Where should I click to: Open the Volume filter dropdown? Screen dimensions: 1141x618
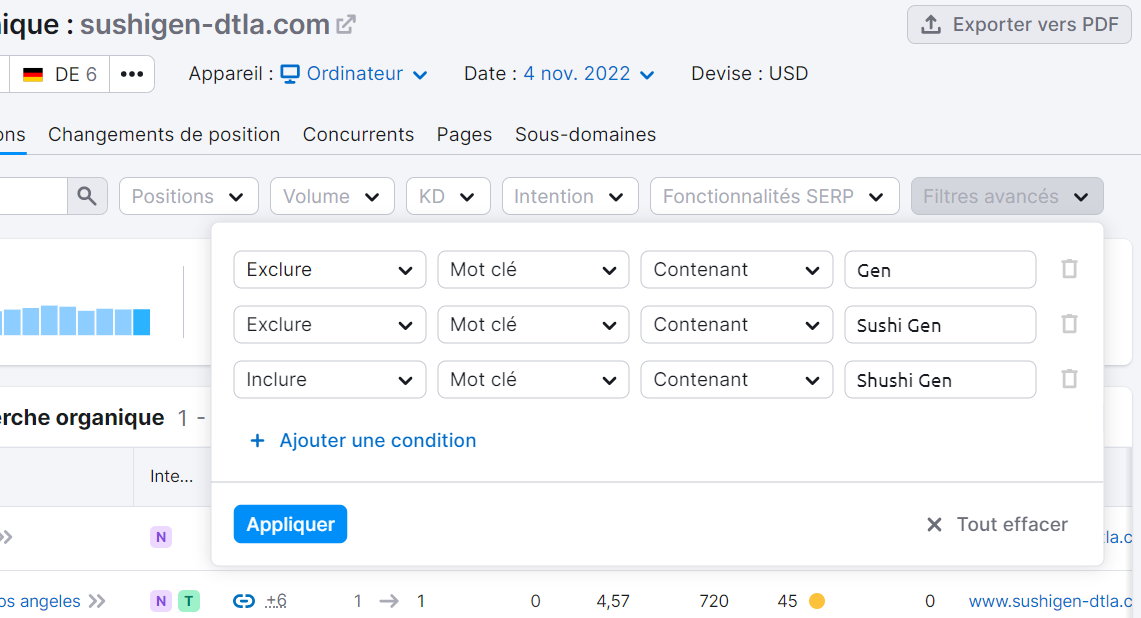(x=332, y=196)
